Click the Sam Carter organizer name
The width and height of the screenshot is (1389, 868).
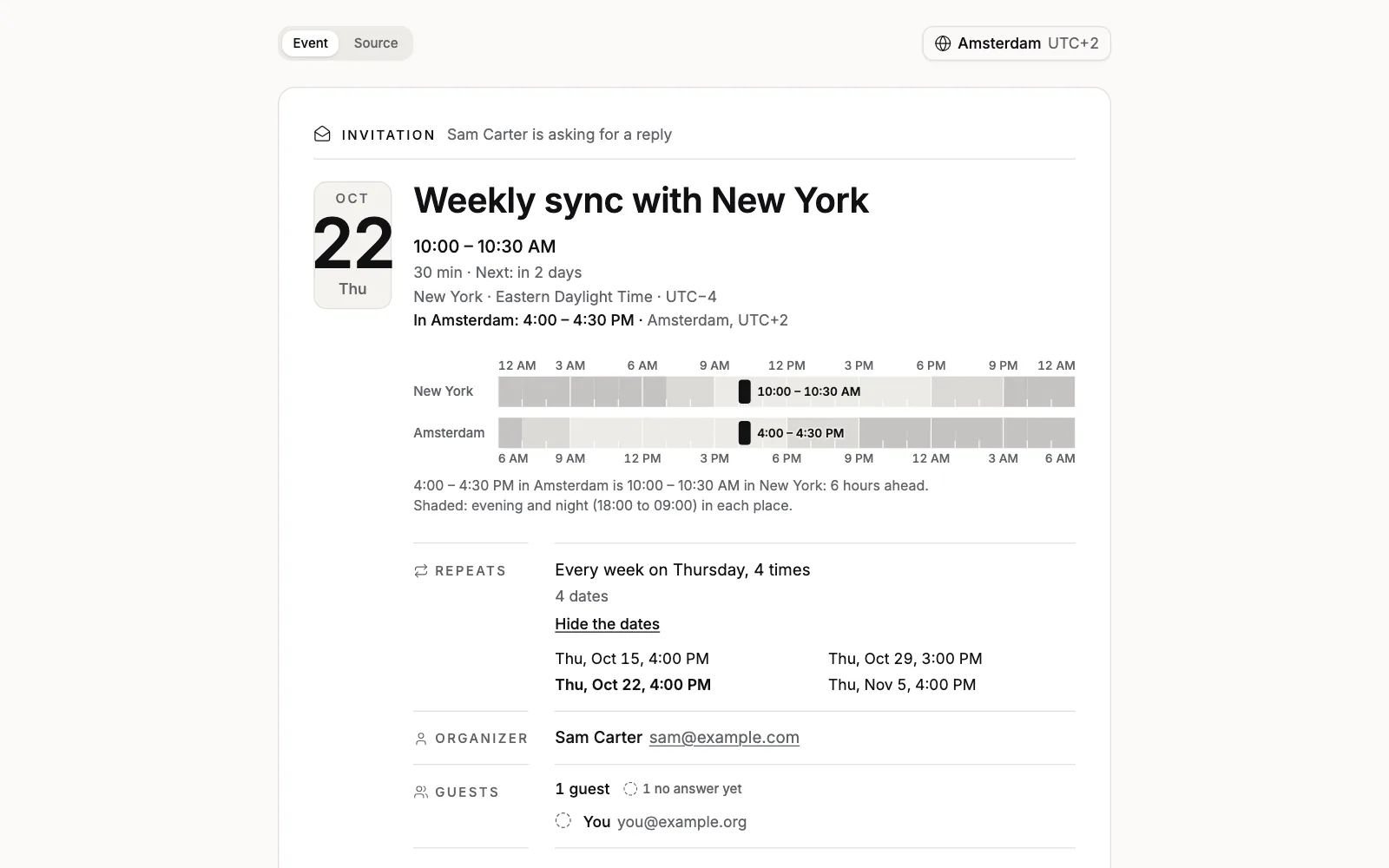coord(598,738)
